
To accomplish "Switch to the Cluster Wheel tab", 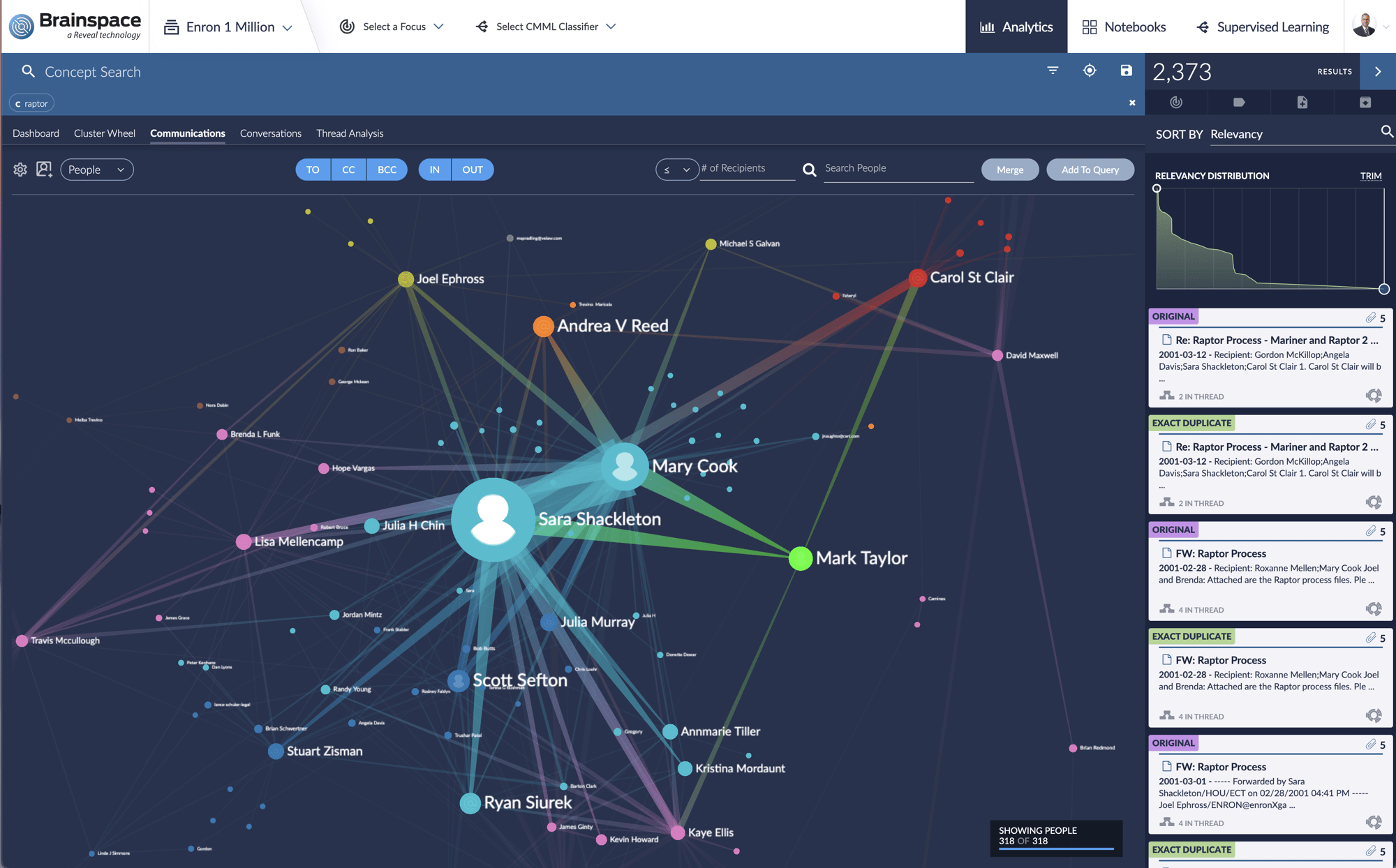I will pos(105,133).
